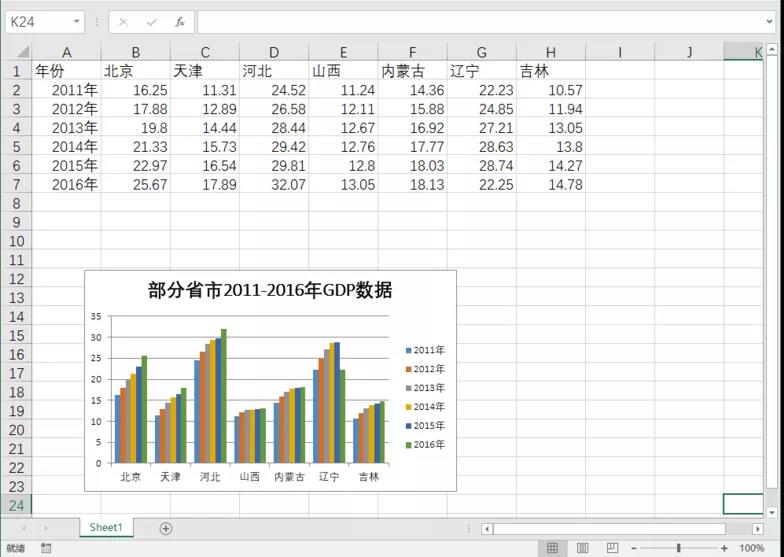This screenshot has width=784, height=557.
Task: Click 河北 axis label in chart
Action: 210,476
